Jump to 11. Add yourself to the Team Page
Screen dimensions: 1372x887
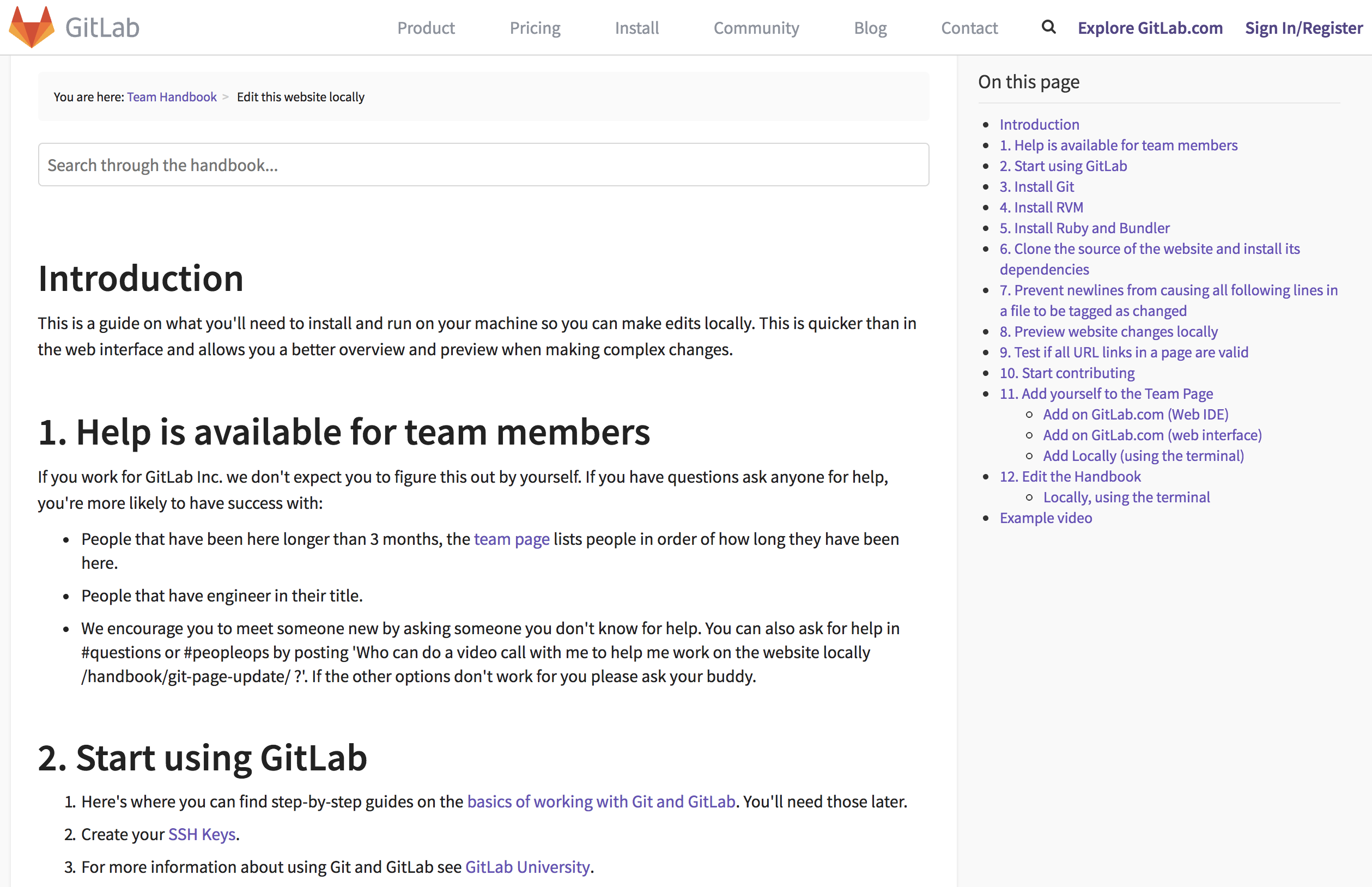coord(1106,394)
